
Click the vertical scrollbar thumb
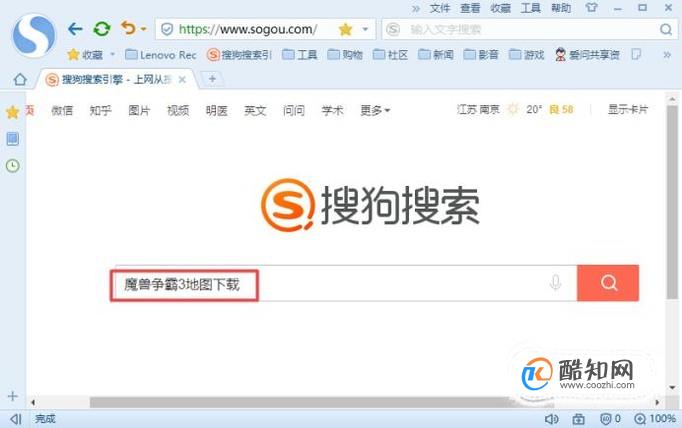(x=672, y=202)
